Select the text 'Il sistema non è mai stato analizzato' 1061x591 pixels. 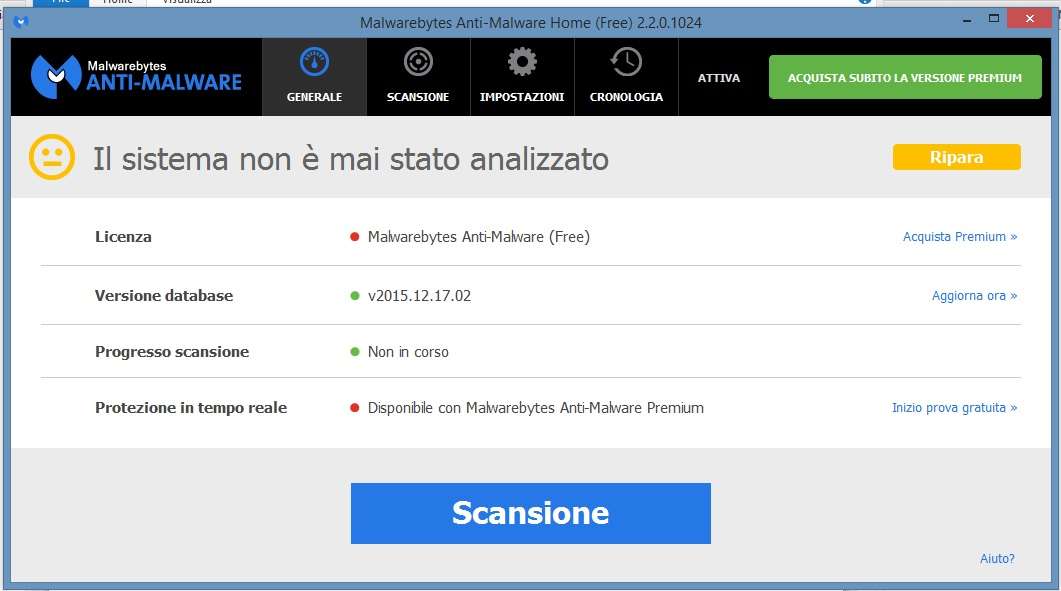[351, 159]
